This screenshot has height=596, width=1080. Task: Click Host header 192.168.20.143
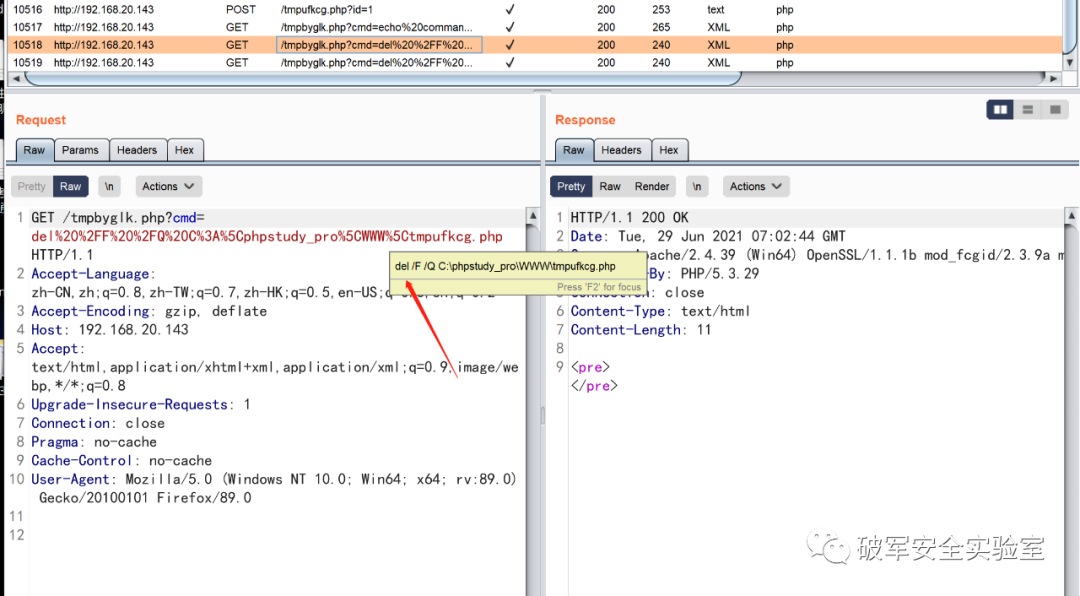[x=110, y=329]
